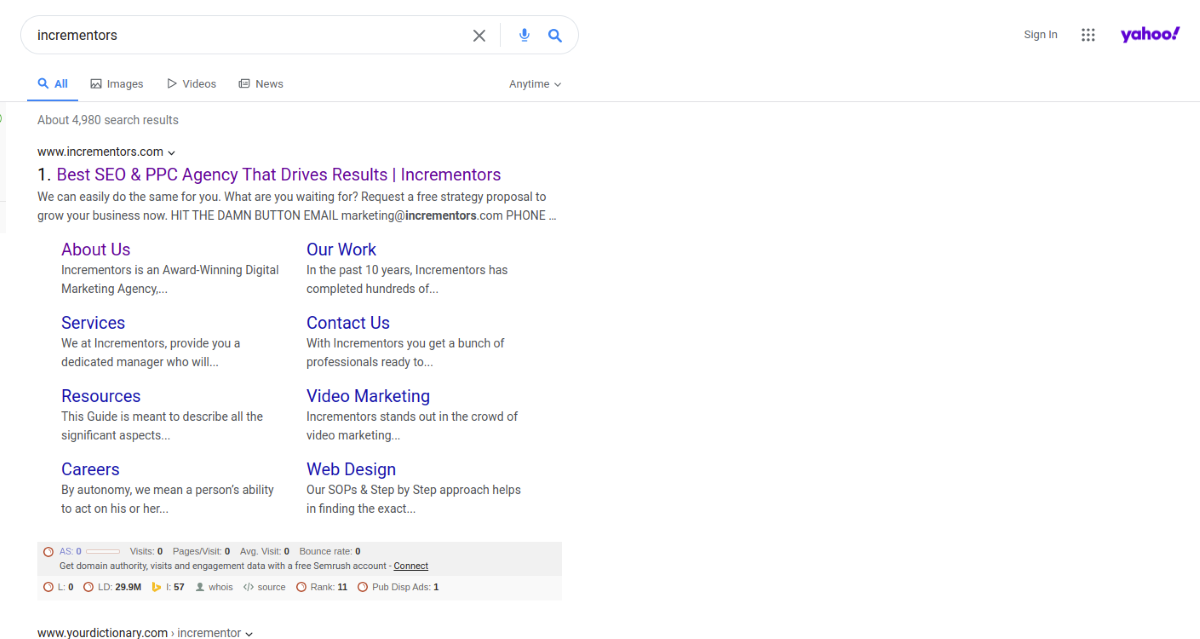The width and height of the screenshot is (1200, 639).
Task: Switch to the Videos tab
Action: point(192,84)
